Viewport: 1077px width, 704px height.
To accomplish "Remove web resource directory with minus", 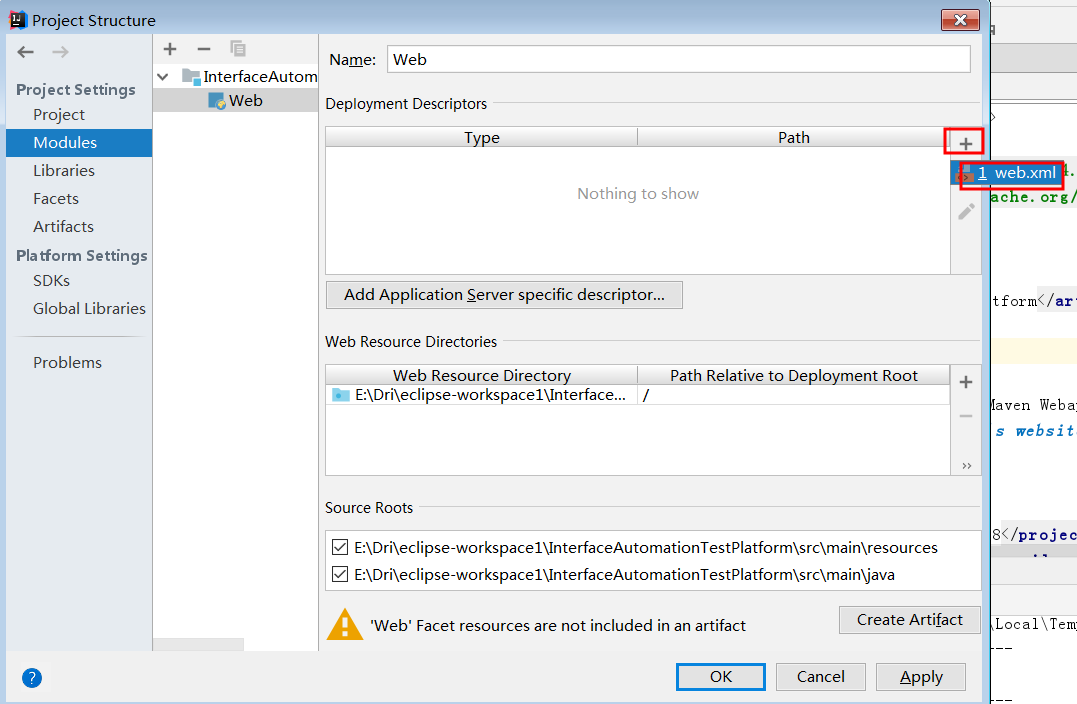I will (x=966, y=416).
